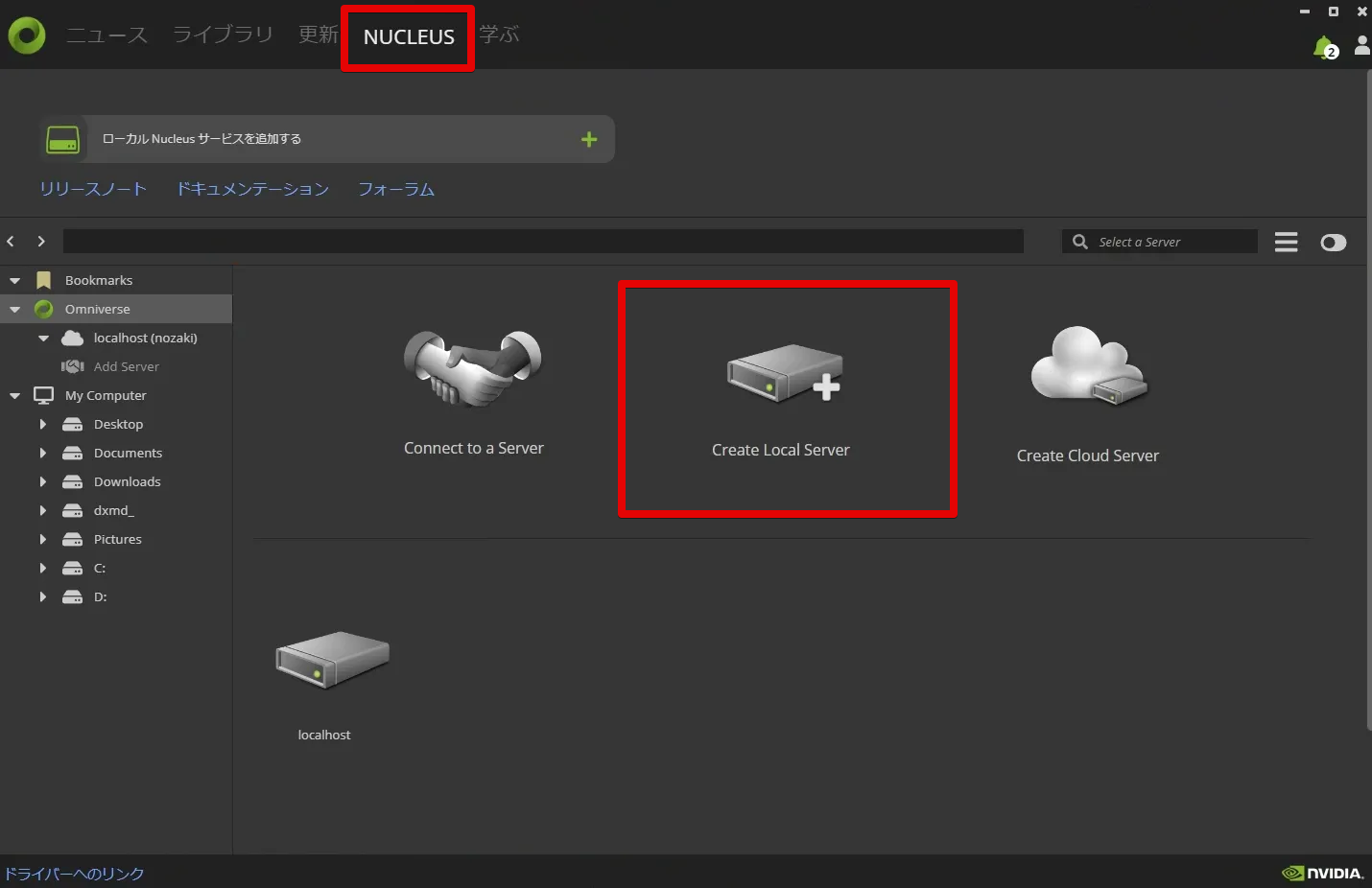Switch to the ライブラリ tab
The height and width of the screenshot is (888, 1372).
pyautogui.click(x=223, y=35)
